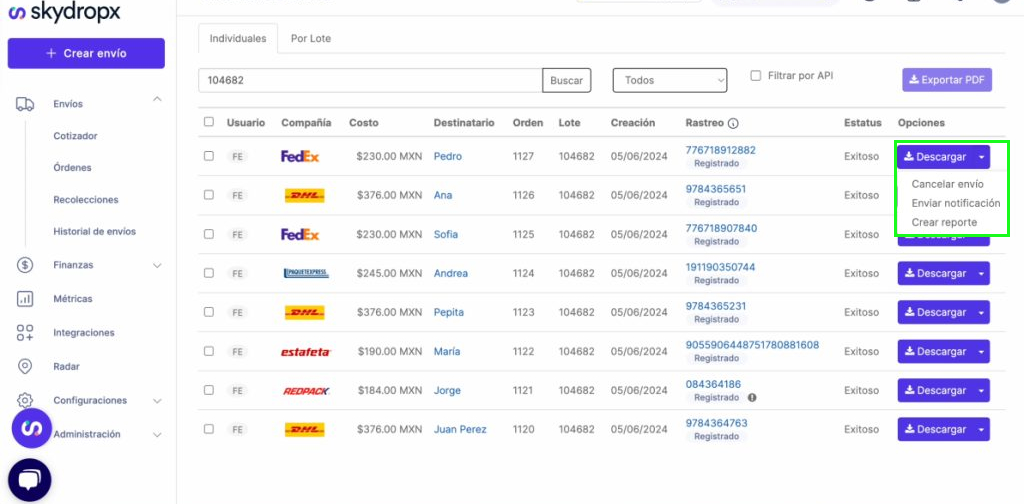This screenshot has width=1024, height=504.
Task: Expand the Configuraciones sidebar section
Action: pos(157,401)
